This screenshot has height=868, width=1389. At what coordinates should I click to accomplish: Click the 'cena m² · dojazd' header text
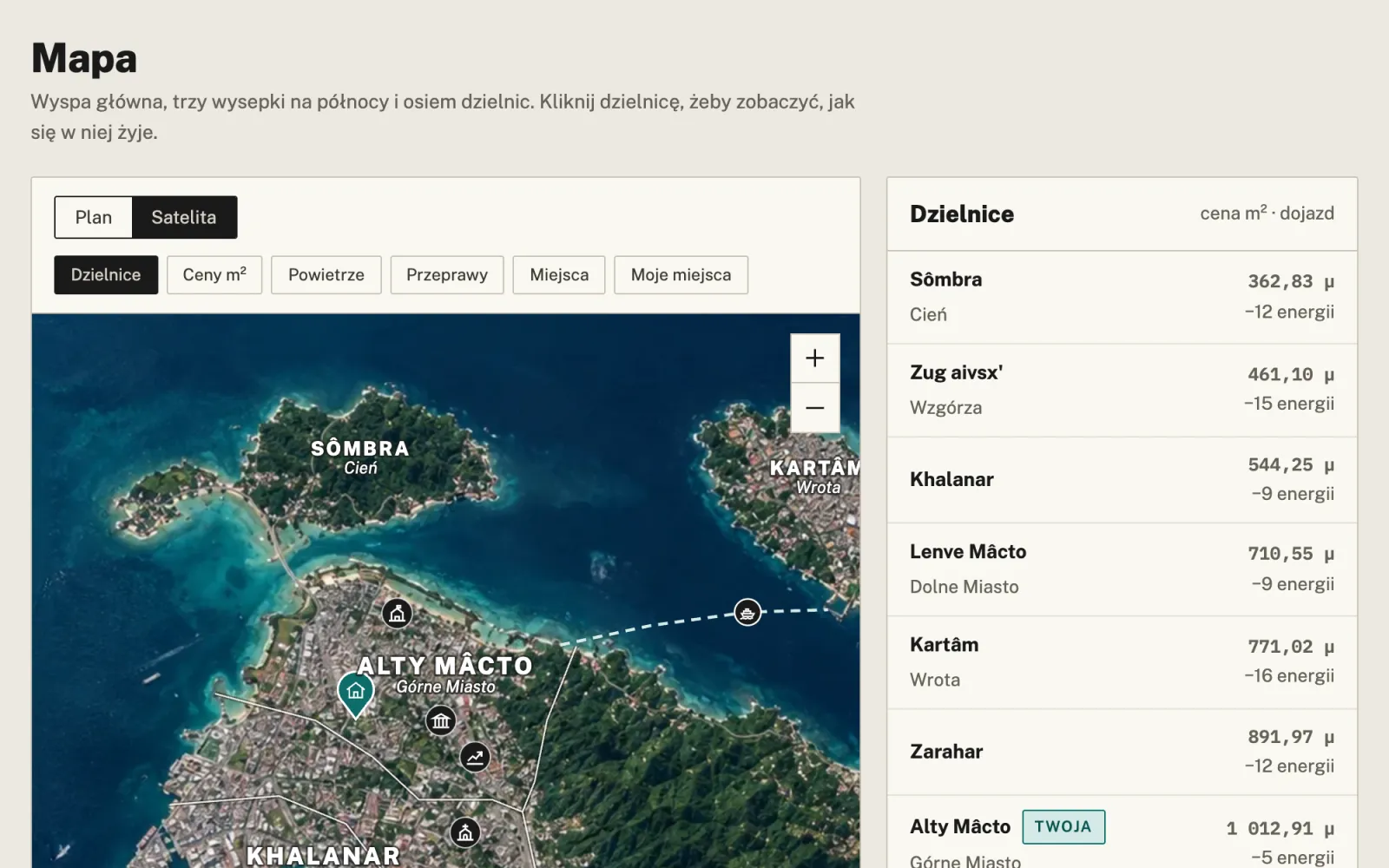[1267, 213]
